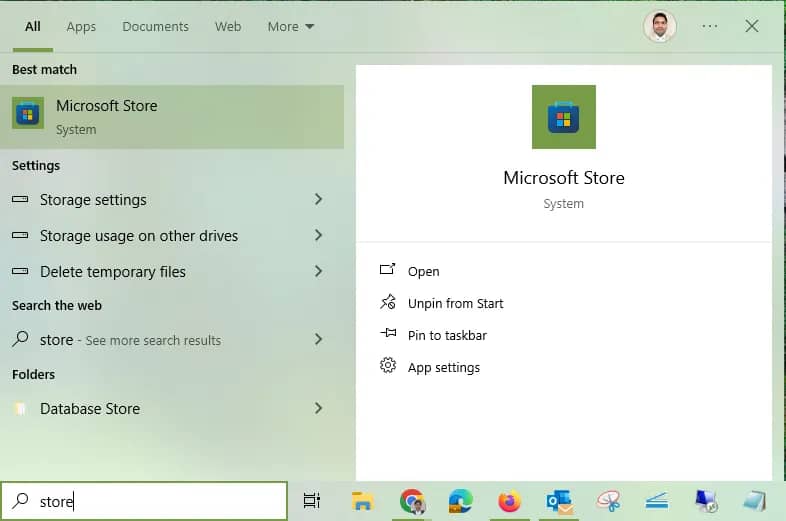Click the notepad-style icon at taskbar right end

[x=755, y=501]
